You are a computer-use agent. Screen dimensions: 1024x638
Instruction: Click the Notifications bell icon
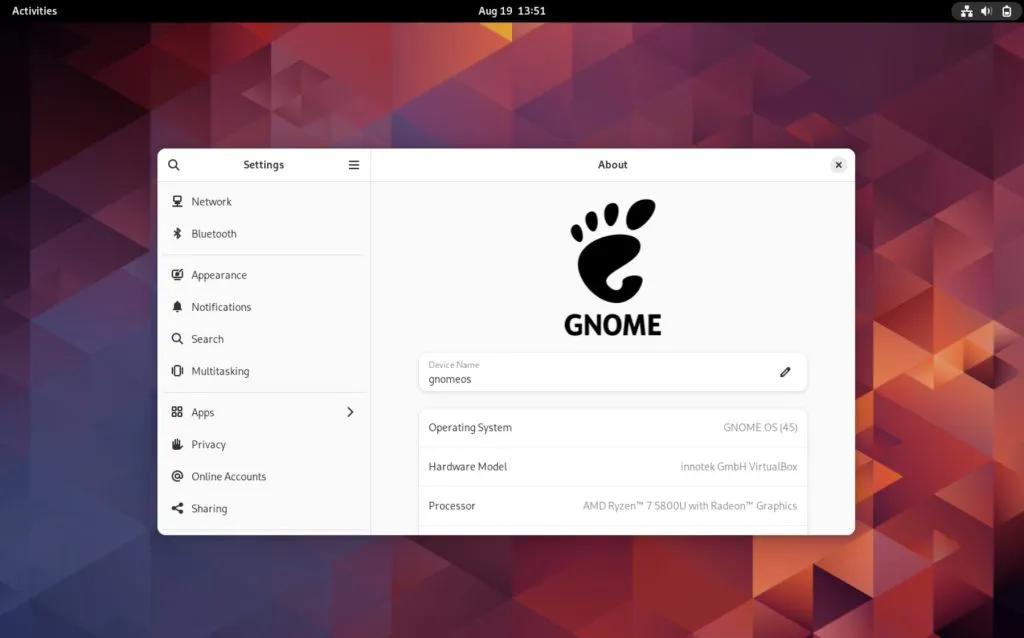tap(177, 307)
